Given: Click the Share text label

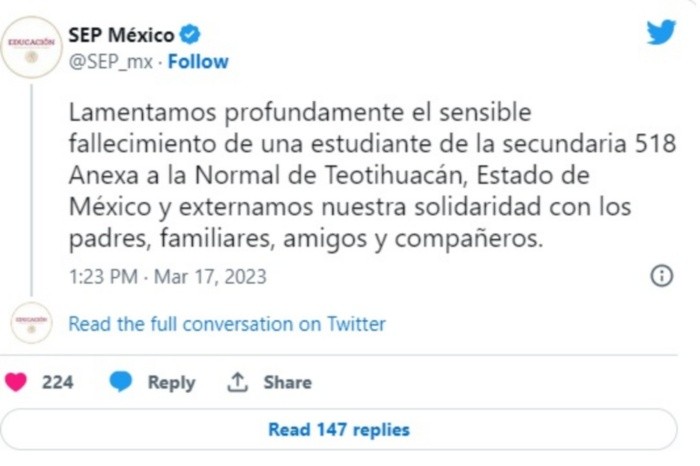Looking at the screenshot, I should [287, 382].
